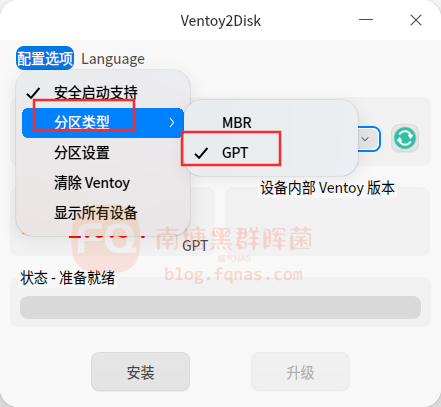Open the device selection dropdown arrow

tap(365, 139)
